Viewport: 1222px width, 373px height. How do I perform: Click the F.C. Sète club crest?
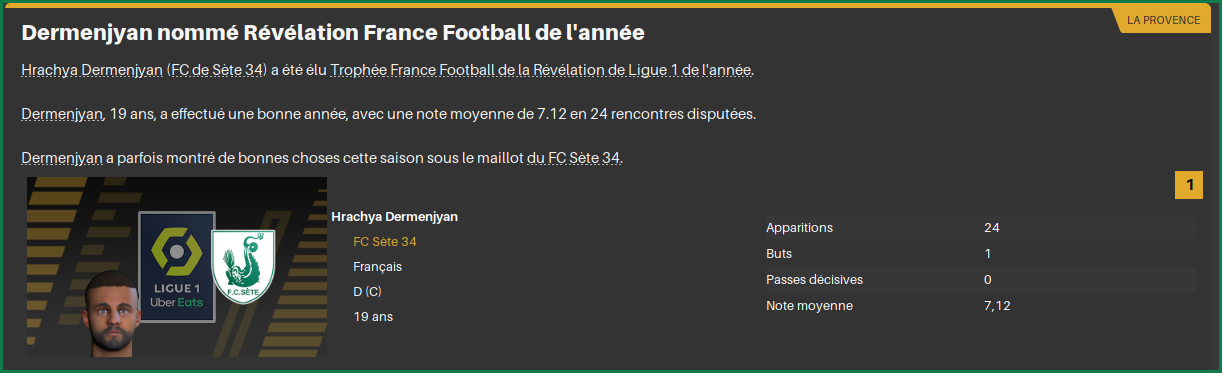click(x=243, y=265)
